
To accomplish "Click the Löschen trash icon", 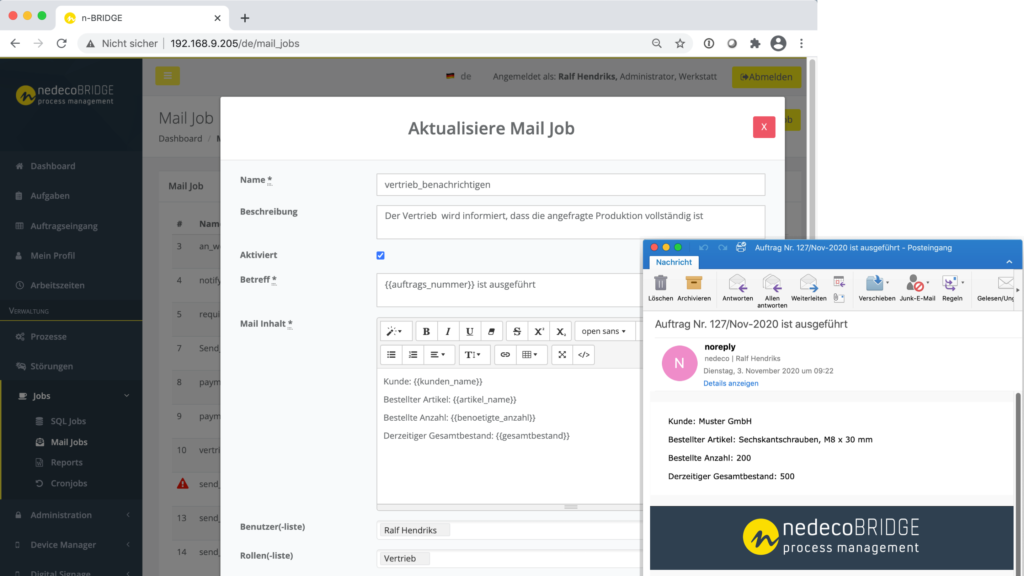I will (660, 285).
